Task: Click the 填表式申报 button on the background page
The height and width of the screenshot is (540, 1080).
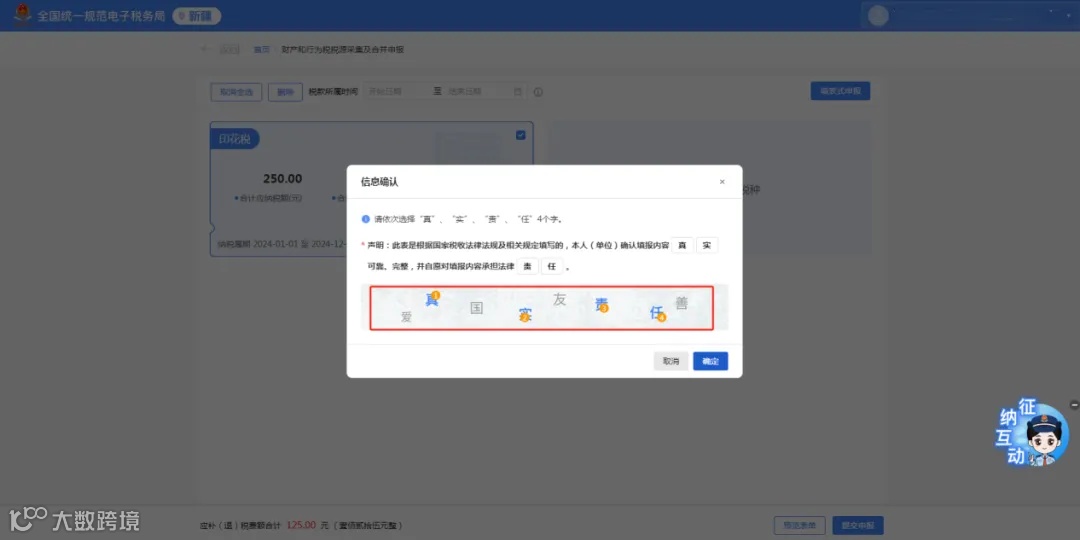Action: click(840, 91)
